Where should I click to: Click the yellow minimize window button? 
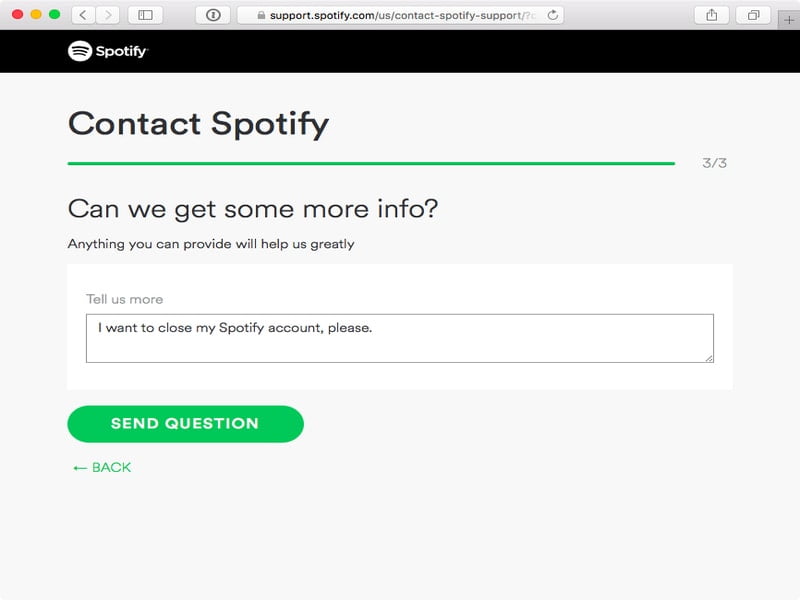click(36, 15)
